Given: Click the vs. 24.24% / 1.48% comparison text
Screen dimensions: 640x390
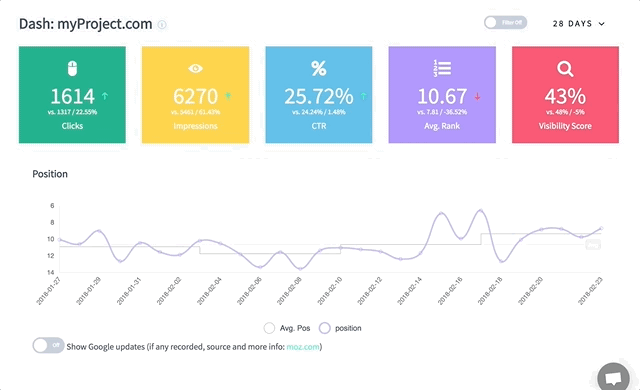Looking at the screenshot, I should pyautogui.click(x=319, y=112).
